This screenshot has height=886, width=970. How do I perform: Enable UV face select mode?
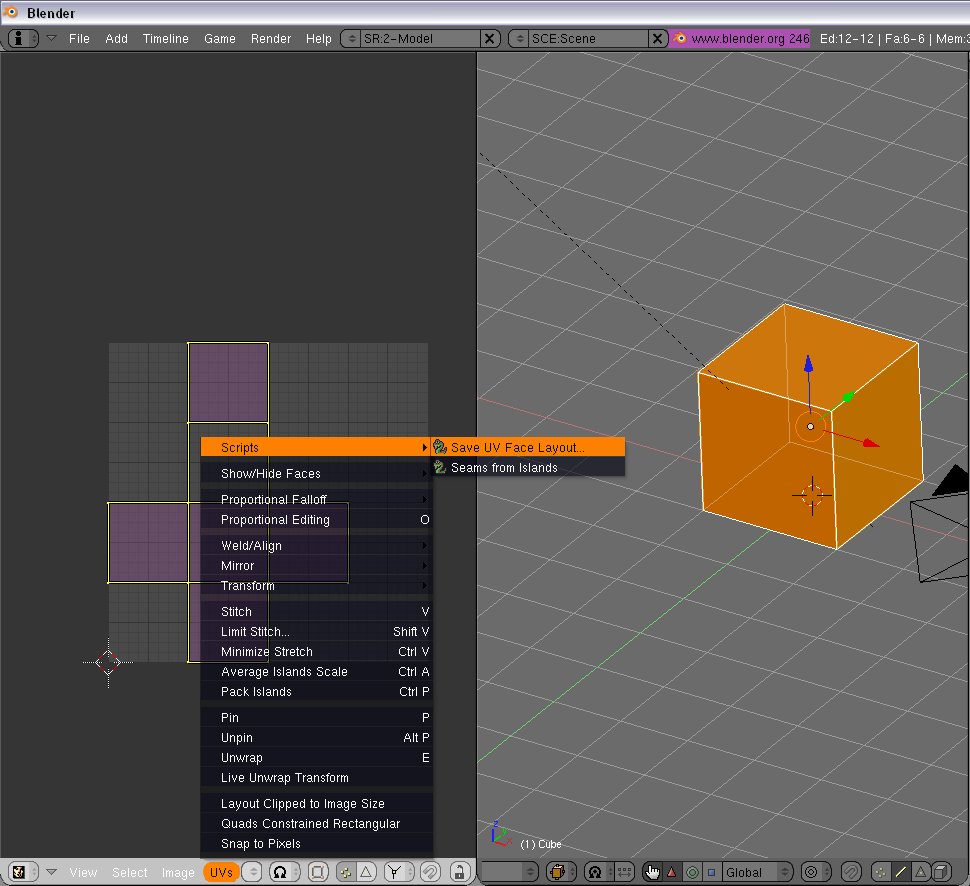coord(366,872)
